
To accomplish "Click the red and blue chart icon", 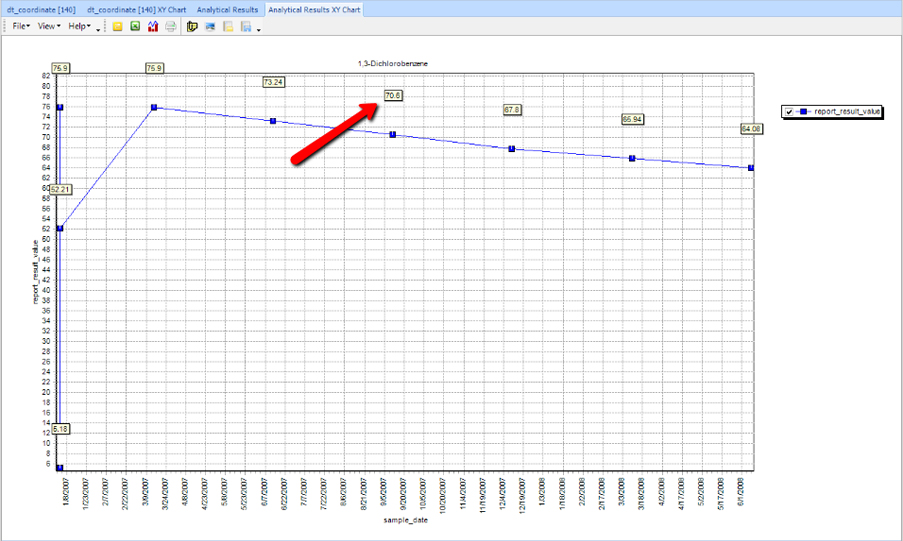I will (153, 27).
